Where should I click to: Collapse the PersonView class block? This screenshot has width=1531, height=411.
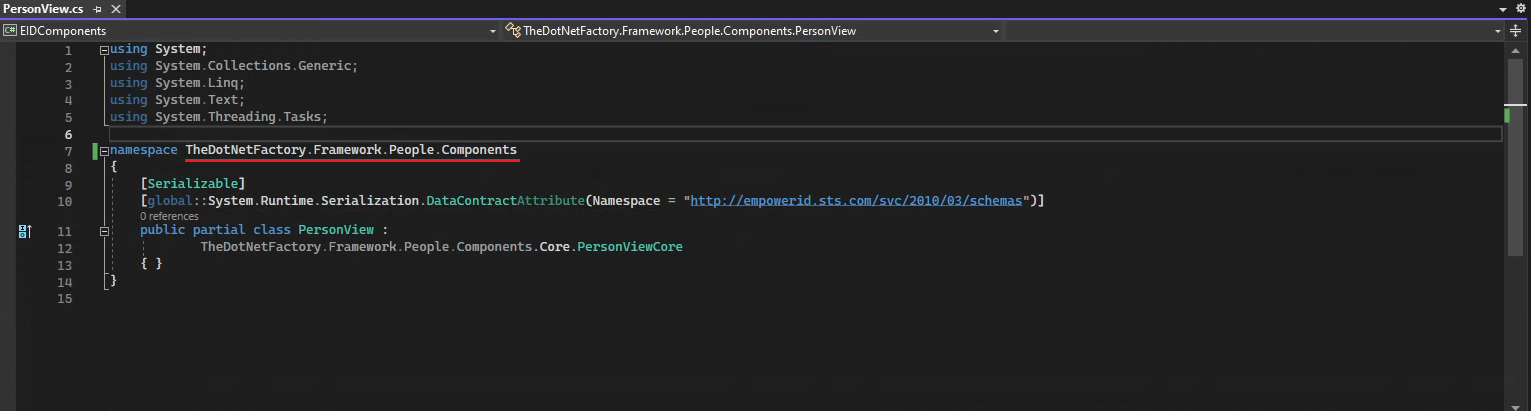point(104,230)
